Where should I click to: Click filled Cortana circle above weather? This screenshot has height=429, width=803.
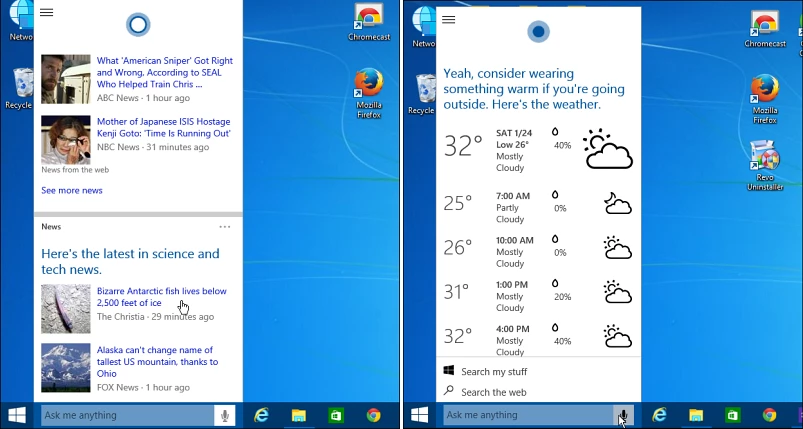click(x=538, y=32)
